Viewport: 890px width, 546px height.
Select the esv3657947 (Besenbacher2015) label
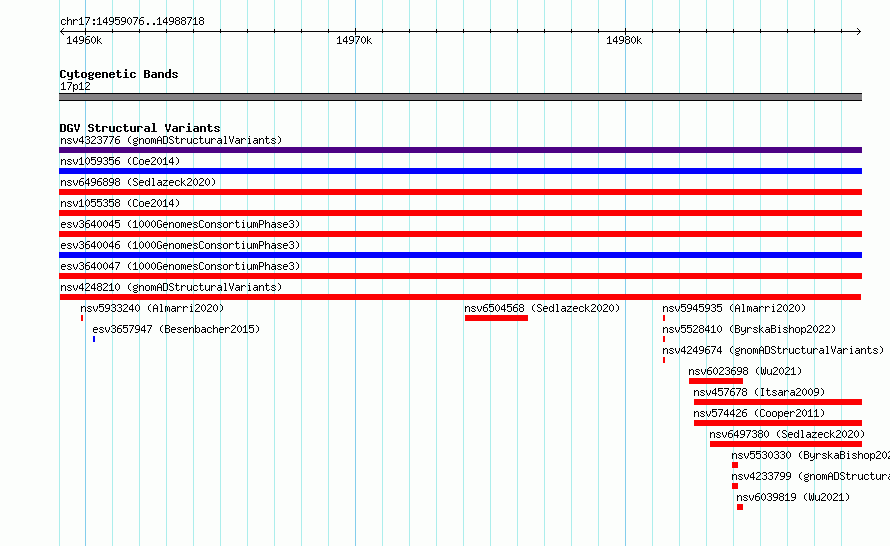(x=176, y=329)
